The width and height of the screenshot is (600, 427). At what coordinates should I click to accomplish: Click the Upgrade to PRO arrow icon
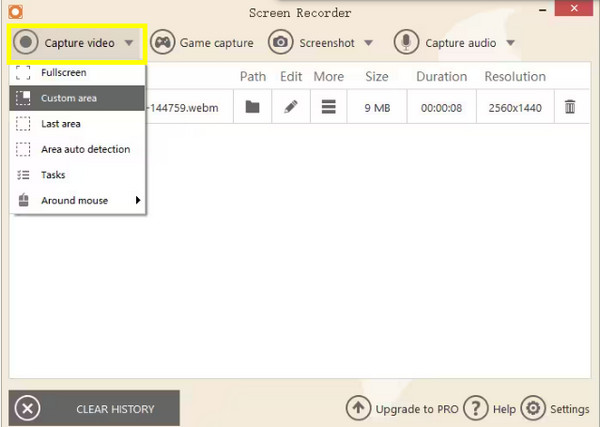(x=358, y=408)
